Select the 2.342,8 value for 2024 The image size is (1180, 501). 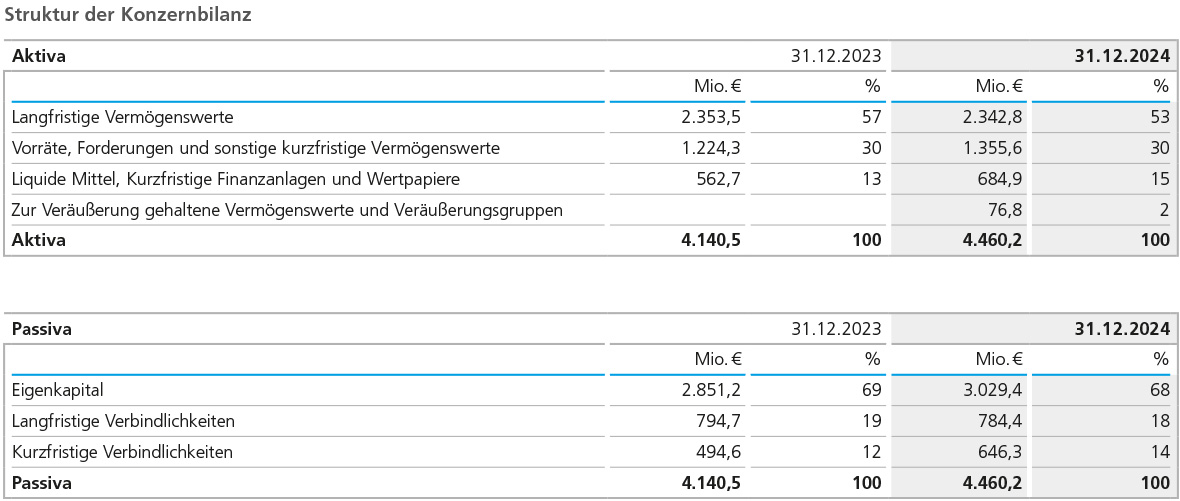click(x=992, y=117)
